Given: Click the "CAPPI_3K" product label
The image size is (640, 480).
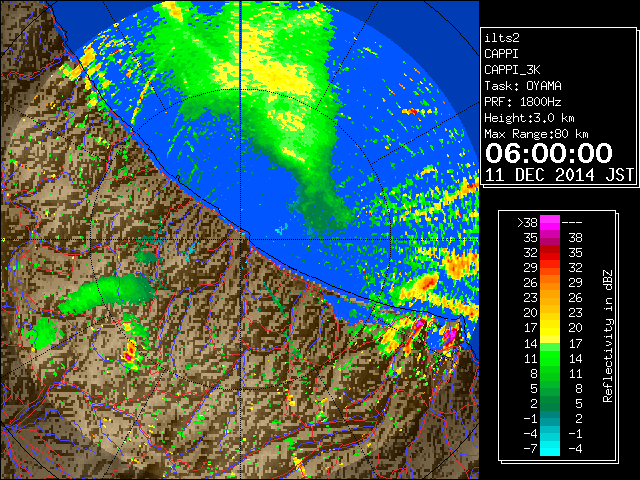Looking at the screenshot, I should (512, 70).
